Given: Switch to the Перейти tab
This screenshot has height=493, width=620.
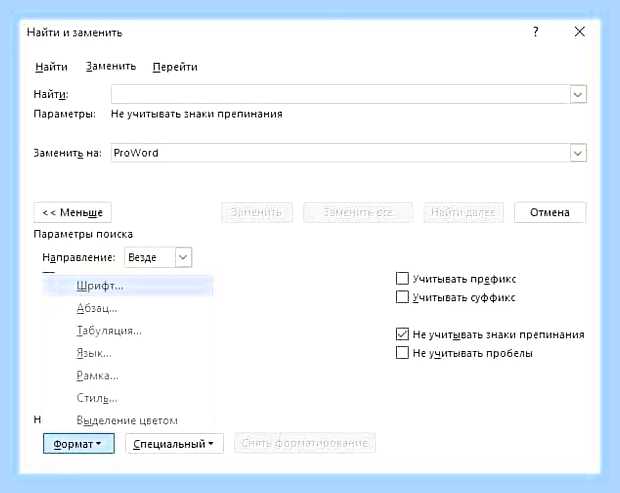Looking at the screenshot, I should [x=175, y=67].
